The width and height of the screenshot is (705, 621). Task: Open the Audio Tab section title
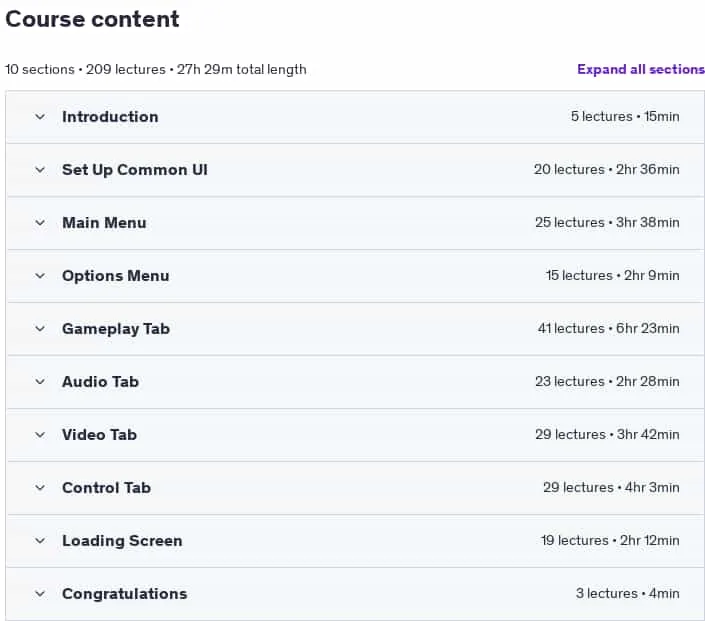point(100,382)
